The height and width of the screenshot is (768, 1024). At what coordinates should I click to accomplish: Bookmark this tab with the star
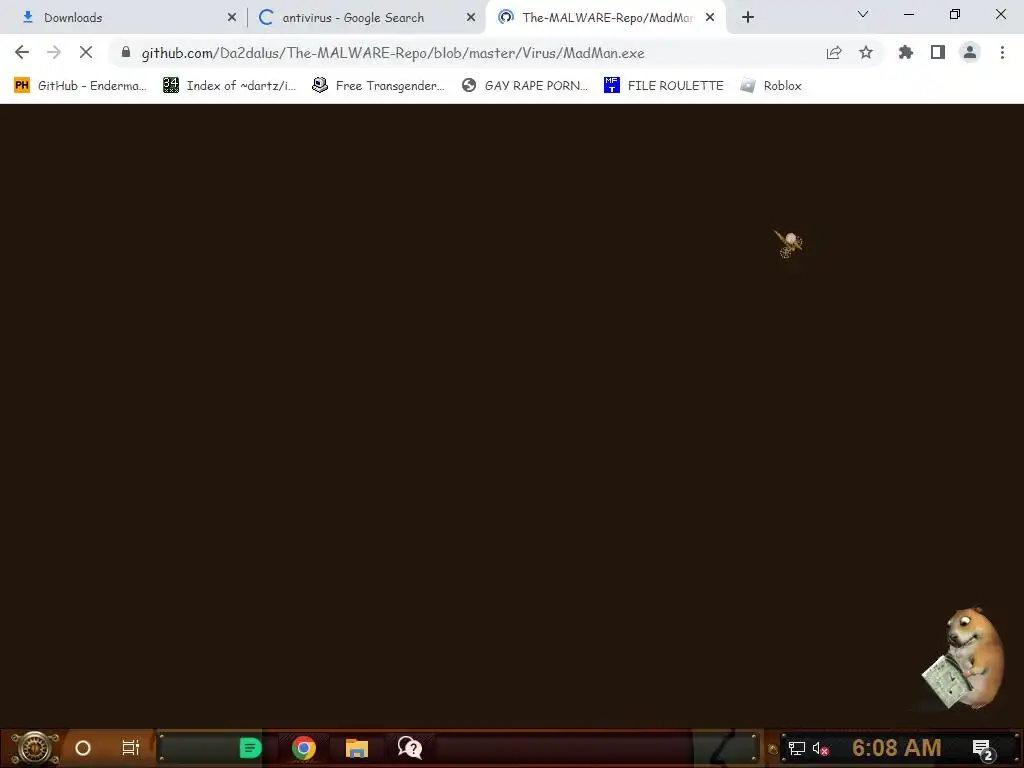click(866, 52)
